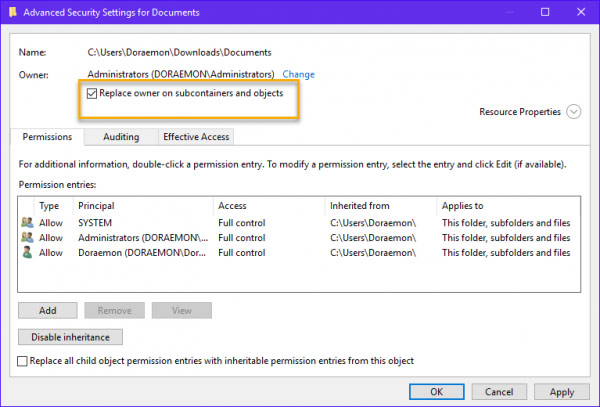Click Full control in the Administrators row
600x407 pixels.
[x=241, y=238]
